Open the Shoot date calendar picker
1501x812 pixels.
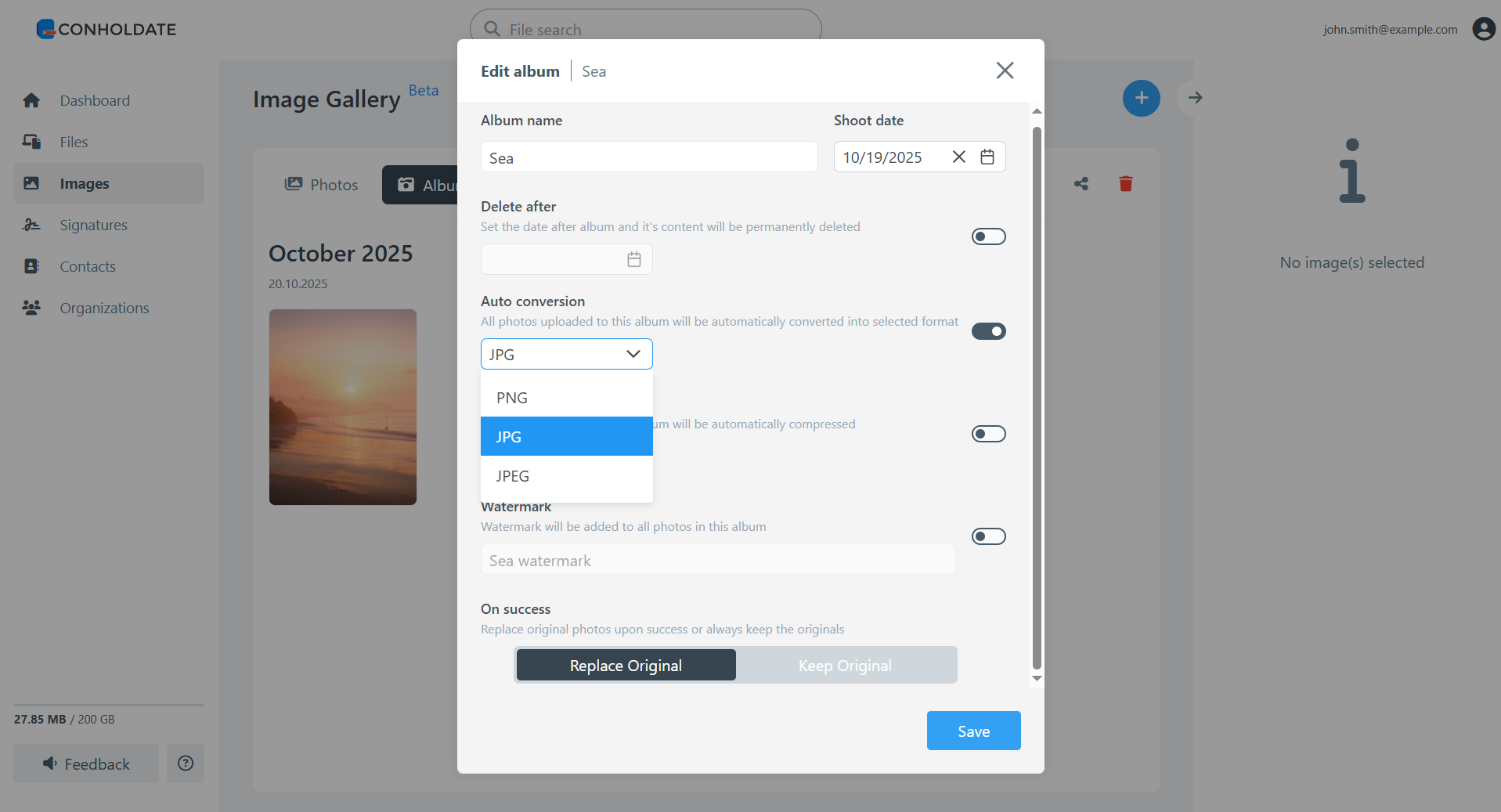click(x=987, y=157)
